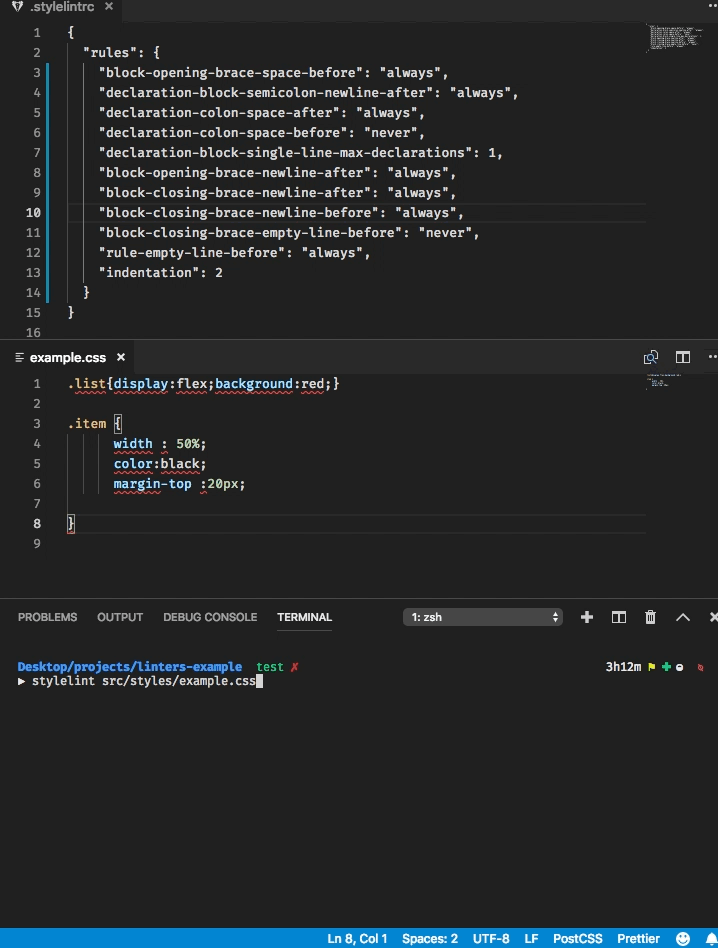718x948 pixels.
Task: Split the example.css editor
Action: (683, 357)
